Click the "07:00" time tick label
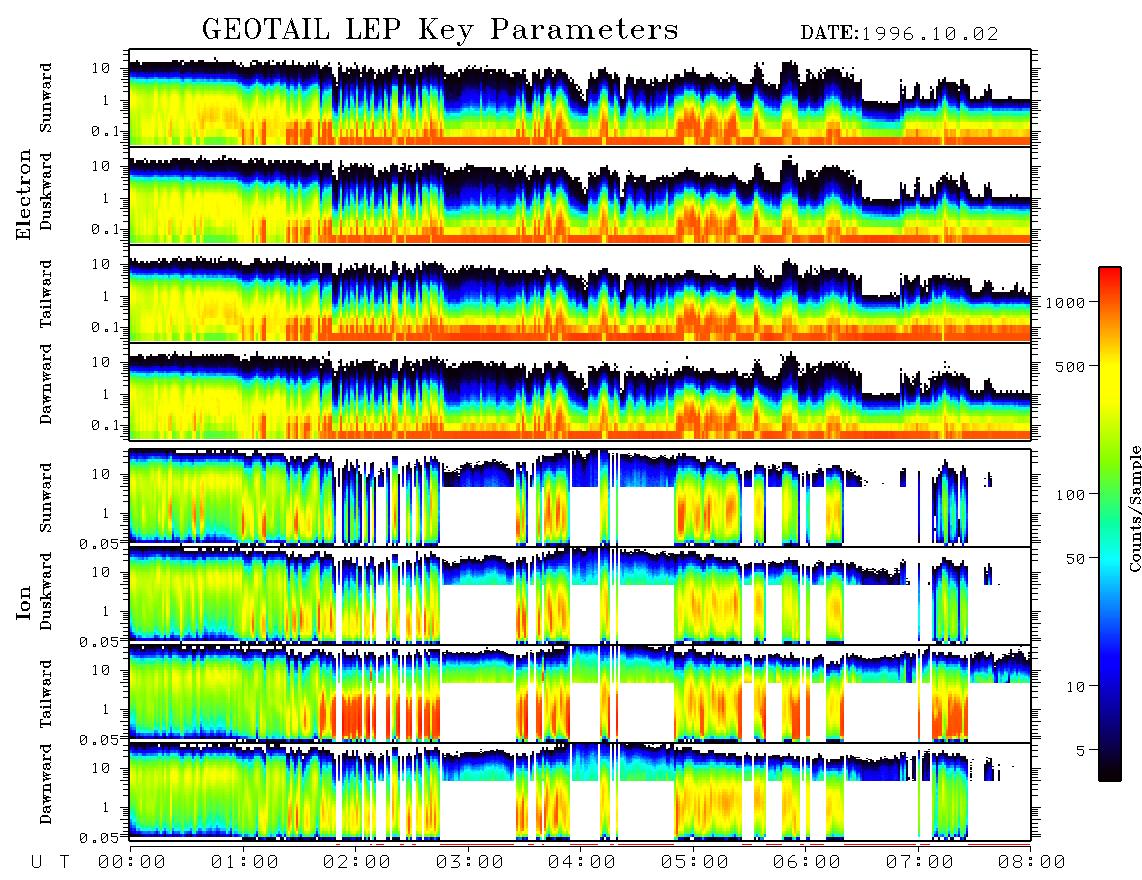1142x880 pixels. [x=920, y=863]
